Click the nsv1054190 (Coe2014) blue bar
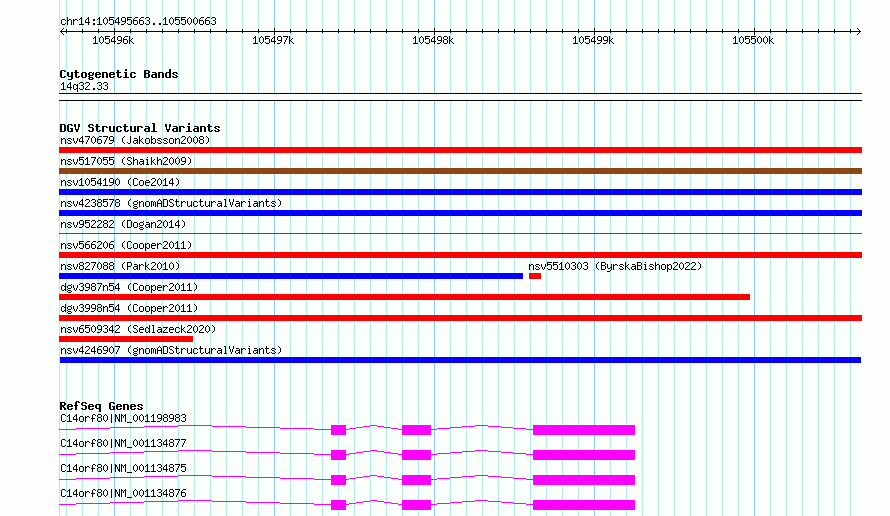 point(460,192)
